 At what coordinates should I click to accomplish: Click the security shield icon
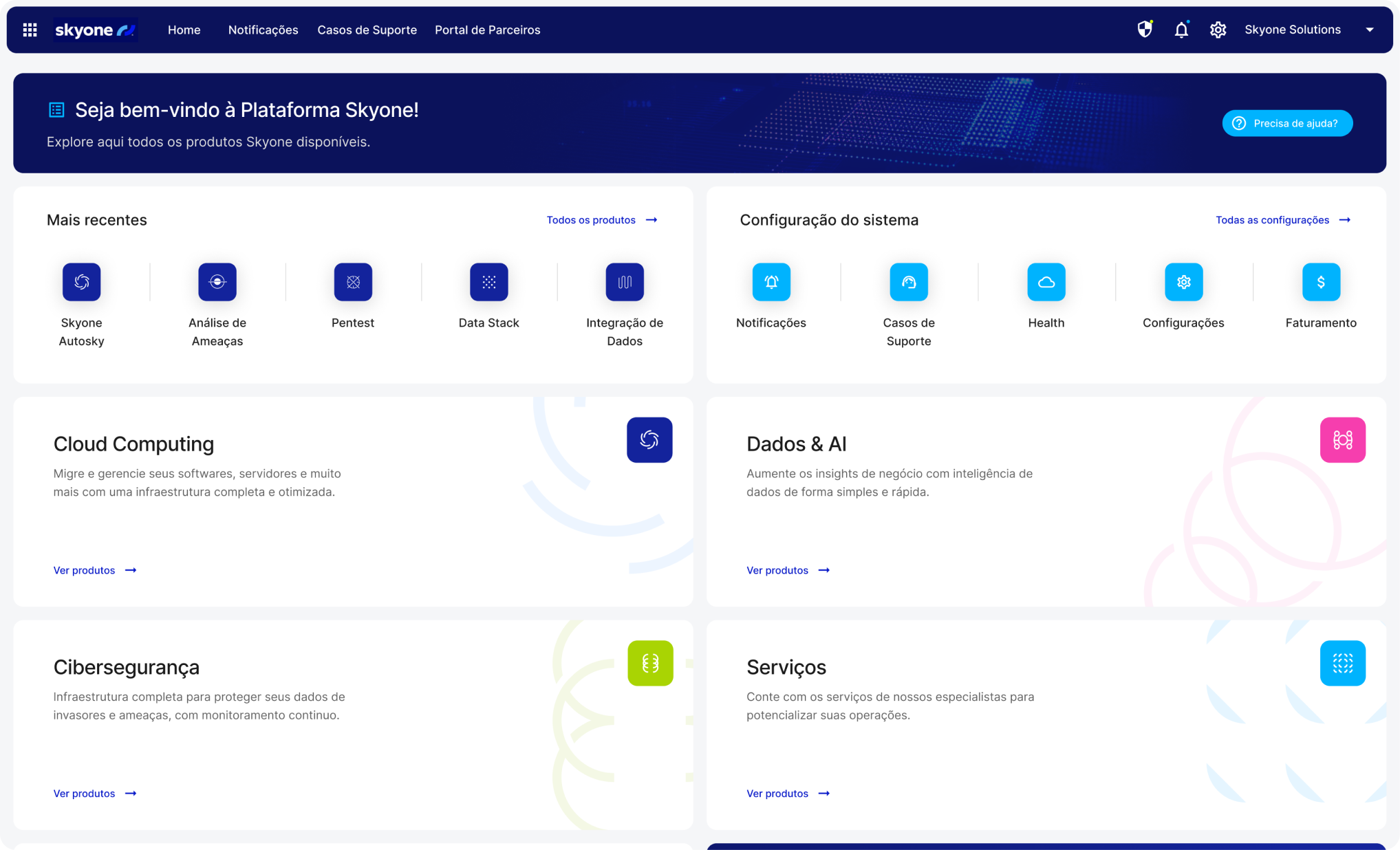pyautogui.click(x=1144, y=30)
